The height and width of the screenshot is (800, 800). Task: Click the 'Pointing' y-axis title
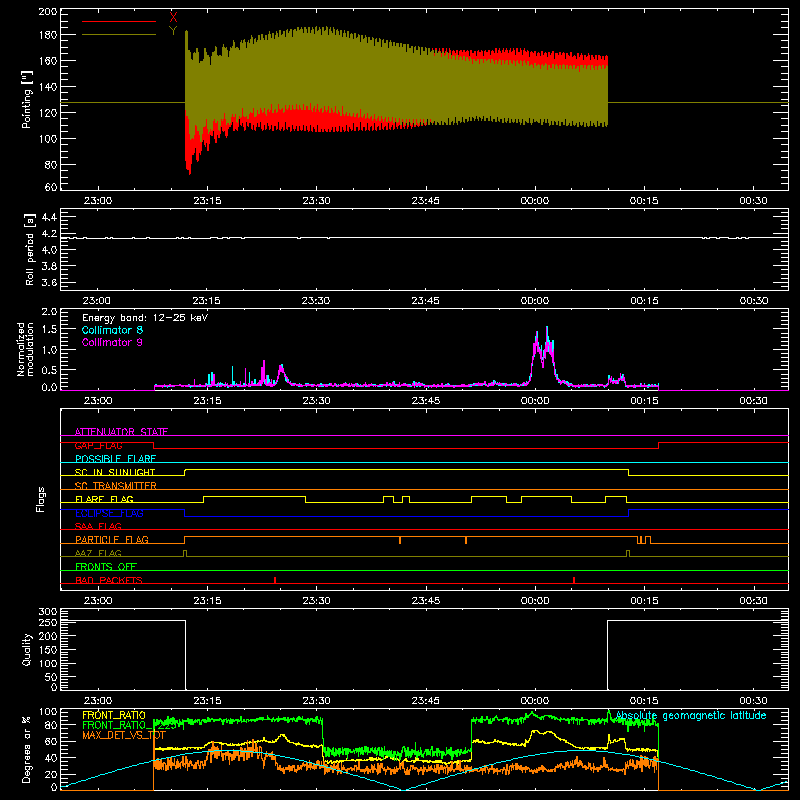[27, 99]
